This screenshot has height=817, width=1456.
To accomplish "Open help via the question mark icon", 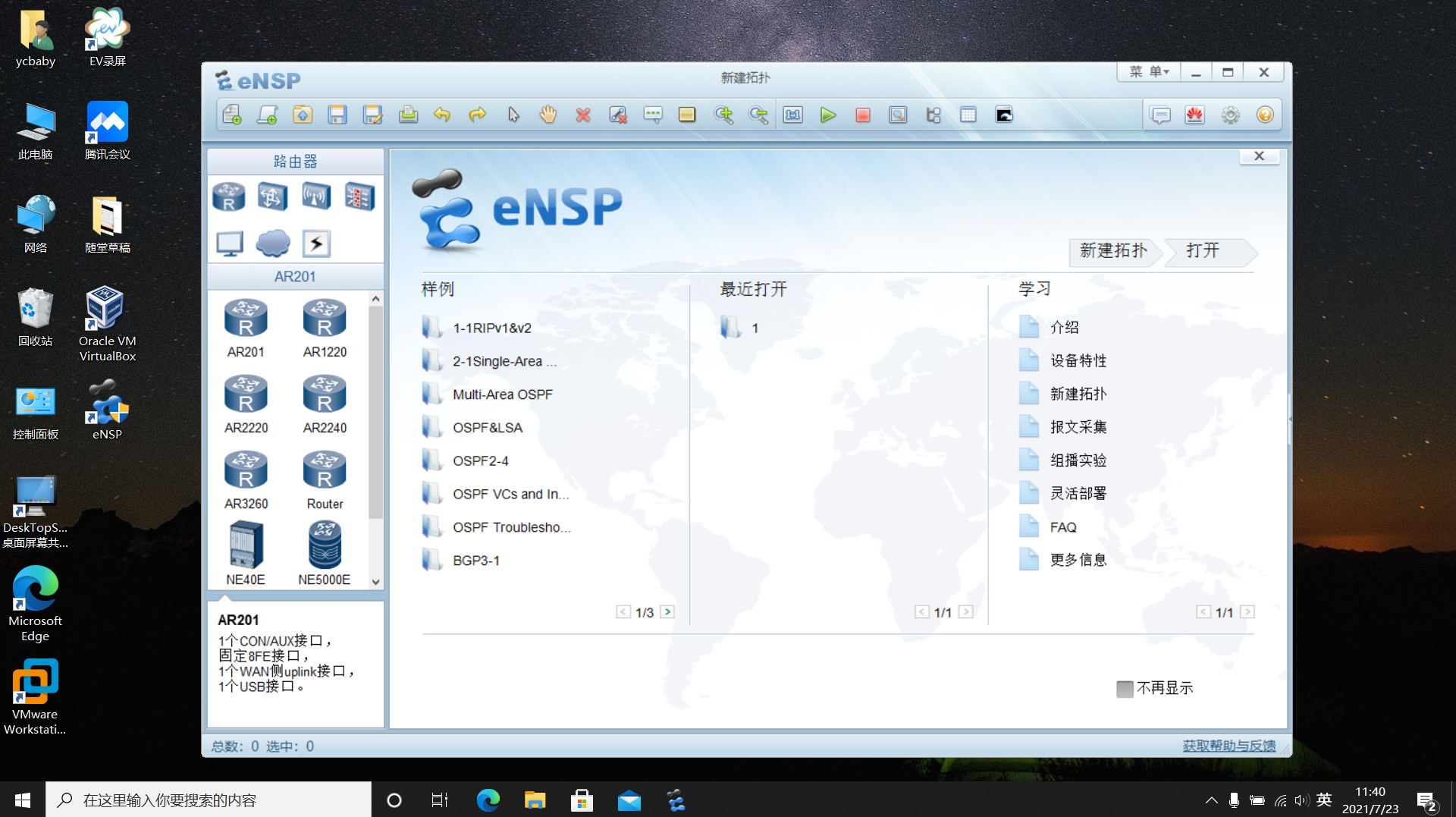I will pos(1265,115).
